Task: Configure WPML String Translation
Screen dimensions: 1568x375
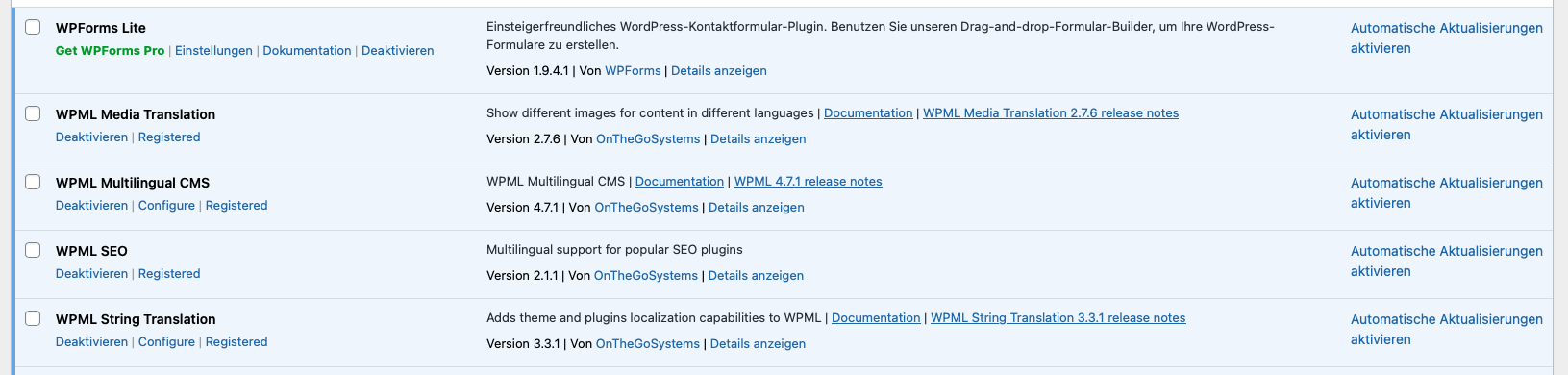Action: tap(166, 341)
